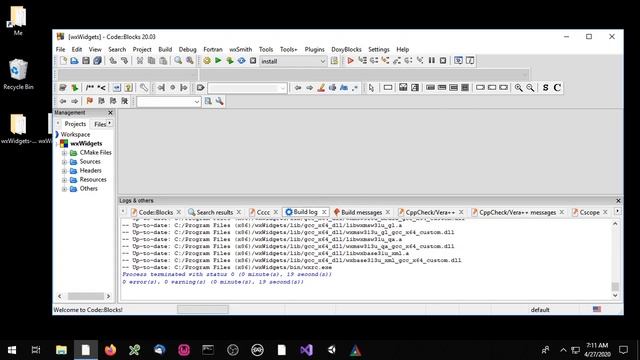
Task: Click the Build and run icon
Action: [x=230, y=61]
